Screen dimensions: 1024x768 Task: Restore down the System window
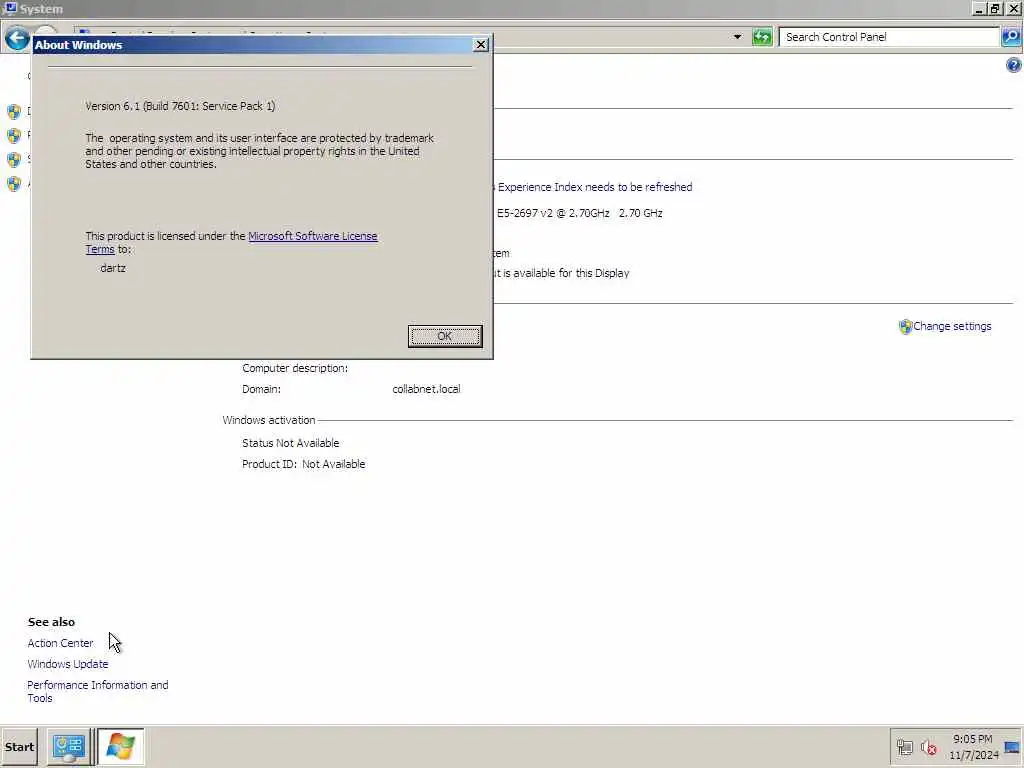995,8
